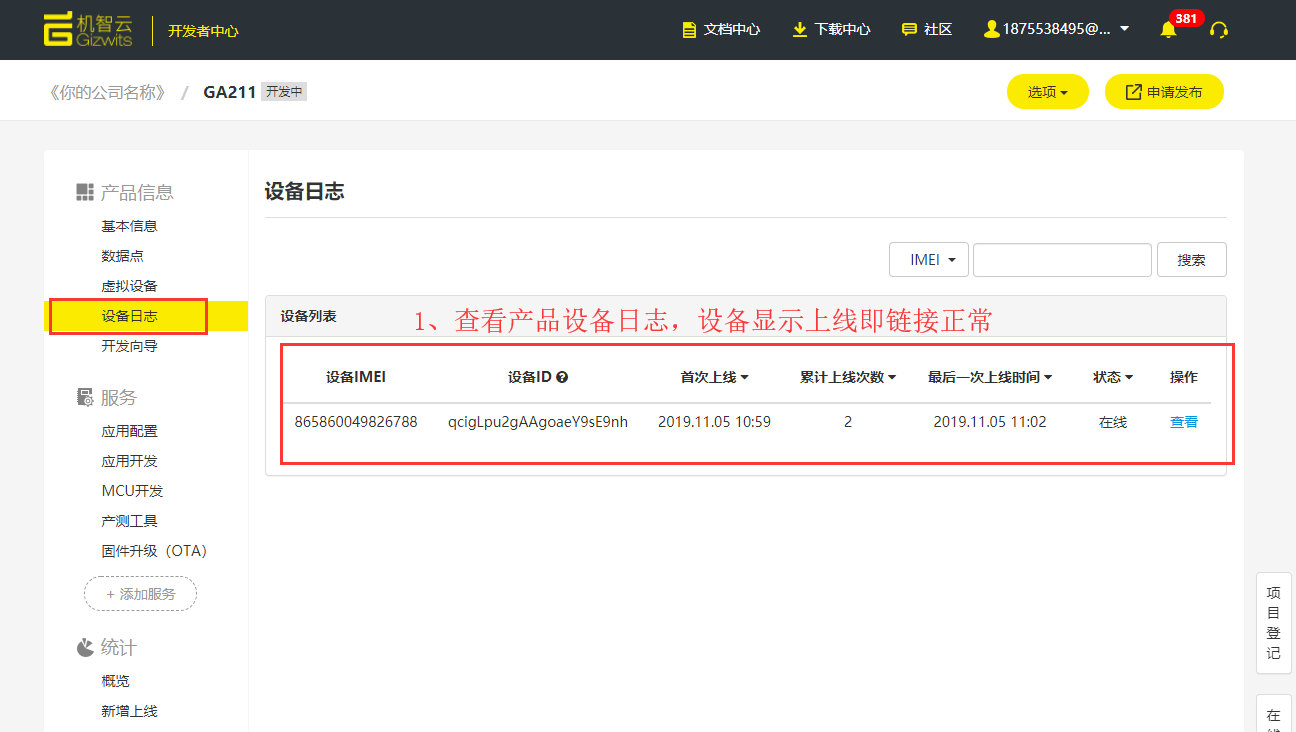
Task: Select 数据点 in the sidebar
Action: [122, 256]
